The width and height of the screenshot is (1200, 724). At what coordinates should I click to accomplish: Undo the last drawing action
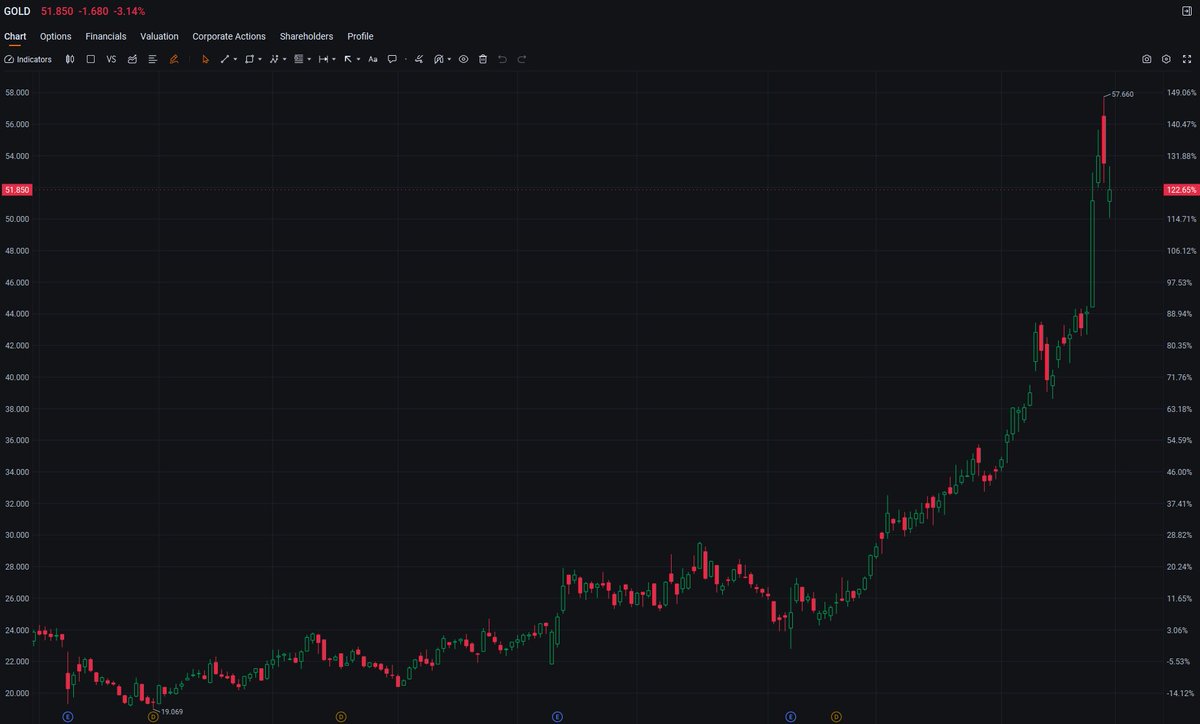tap(502, 59)
